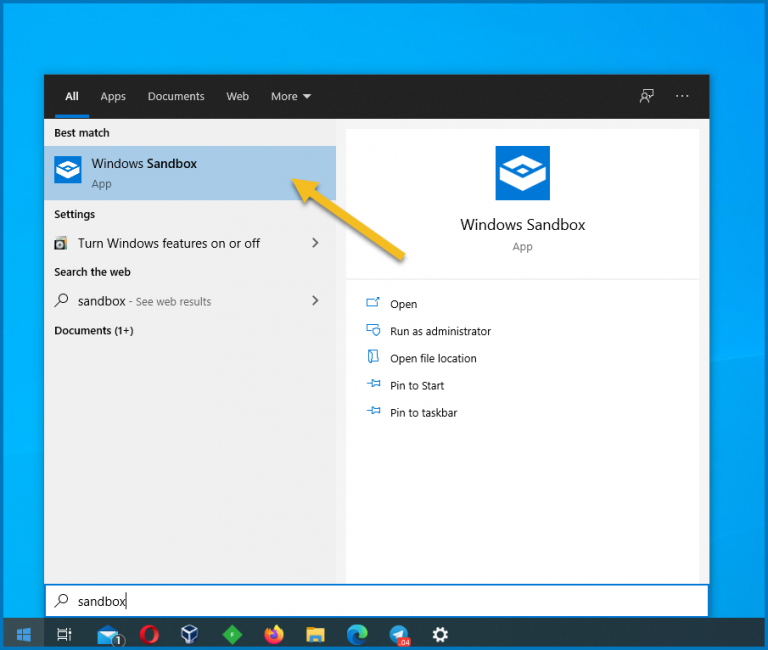Screen dimensions: 768x650
Task: Click the large Windows Sandbox preview icon
Action: tap(522, 173)
